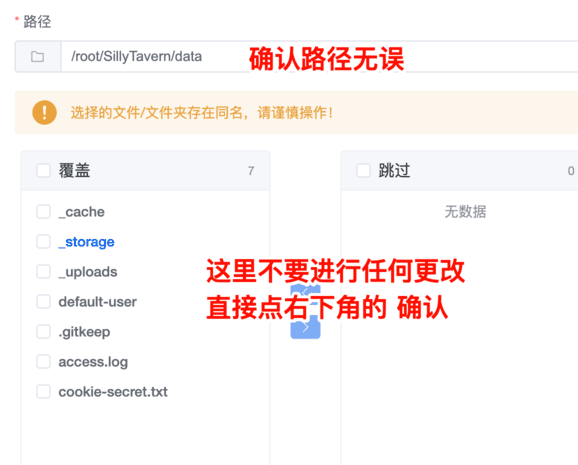Click the _storage item label
Screen dimensions: 578x465
(87, 242)
